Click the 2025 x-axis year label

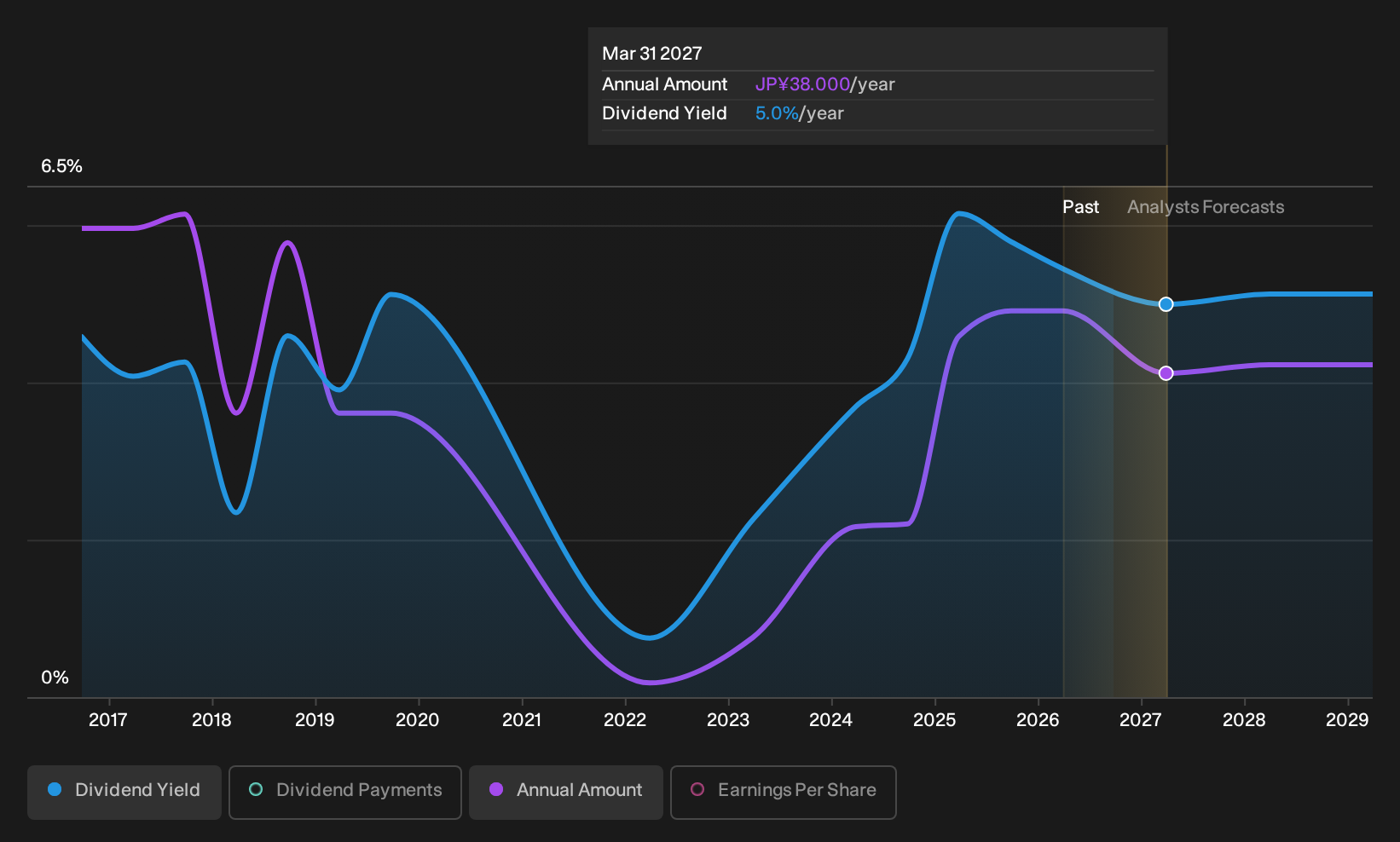tap(934, 720)
